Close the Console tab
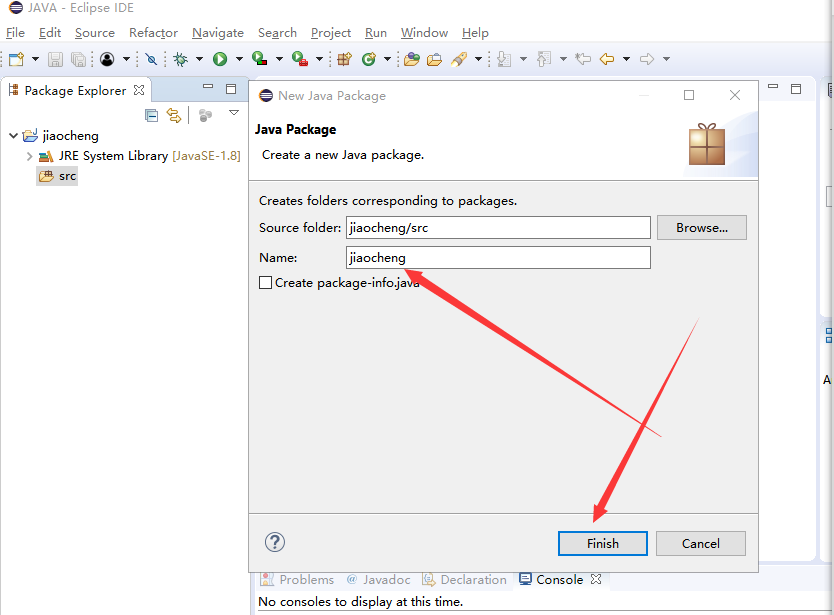Screen dimensions: 834x615 tap(596, 579)
